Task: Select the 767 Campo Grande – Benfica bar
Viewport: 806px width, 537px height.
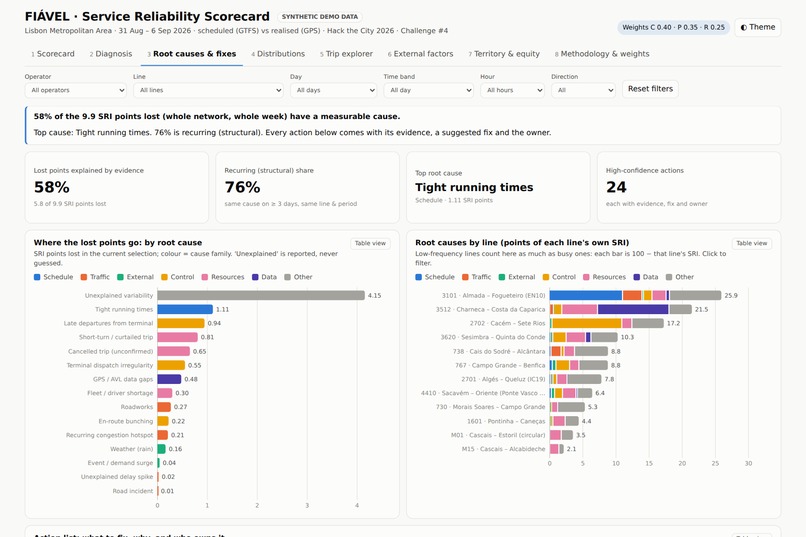Action: click(x=579, y=365)
